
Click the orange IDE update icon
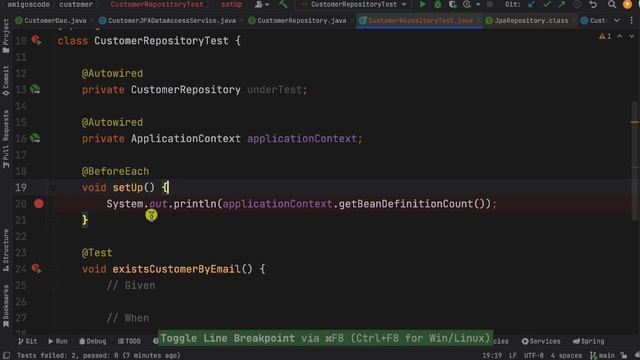coord(627,4)
